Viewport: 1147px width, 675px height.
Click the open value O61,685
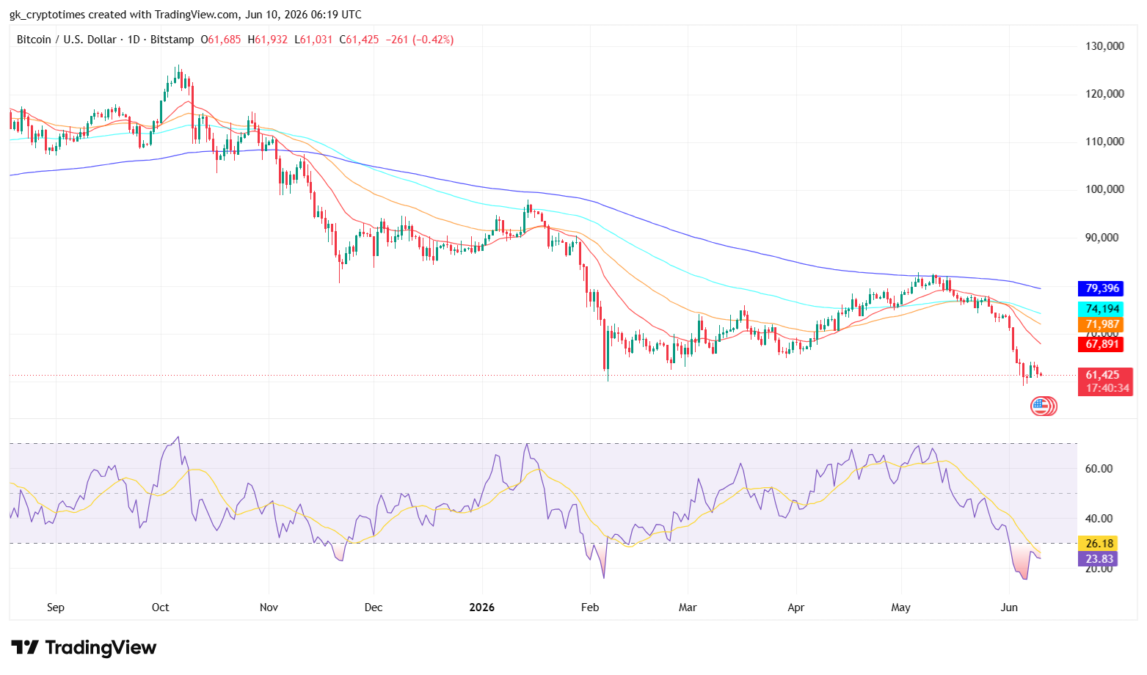(x=220, y=39)
